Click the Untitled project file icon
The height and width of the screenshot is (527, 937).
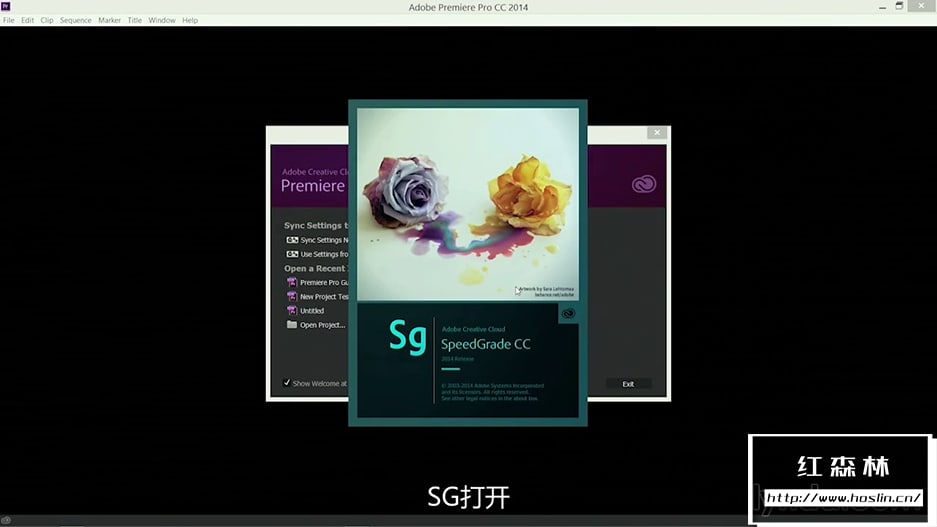[292, 311]
